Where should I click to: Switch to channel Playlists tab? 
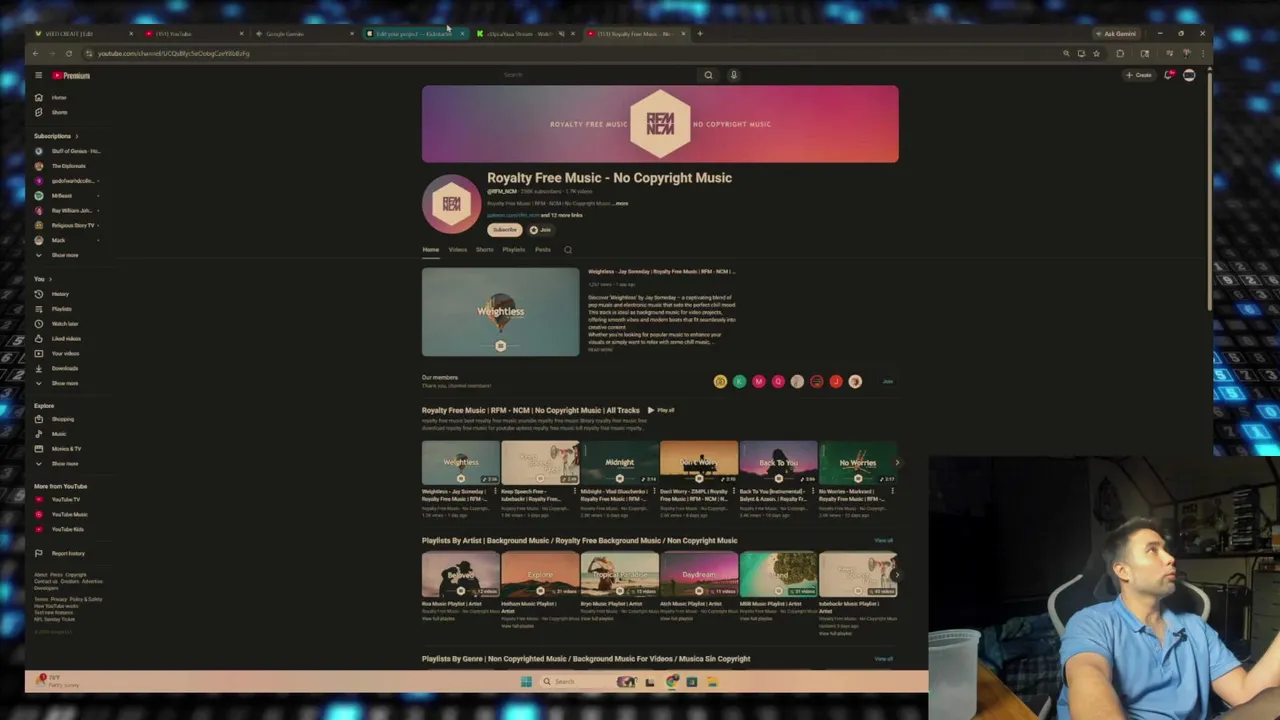tap(513, 250)
